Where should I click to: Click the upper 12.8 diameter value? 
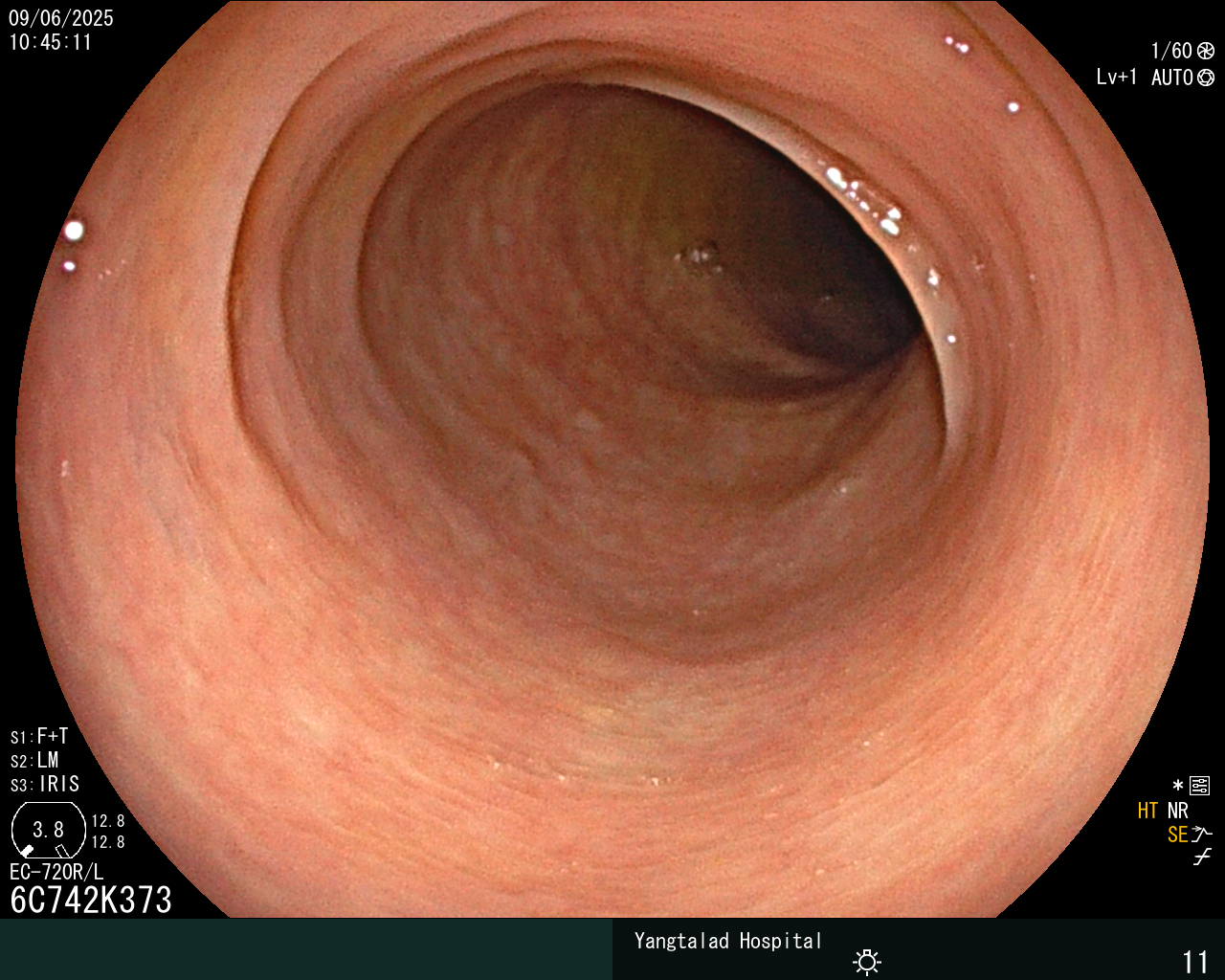[x=108, y=821]
